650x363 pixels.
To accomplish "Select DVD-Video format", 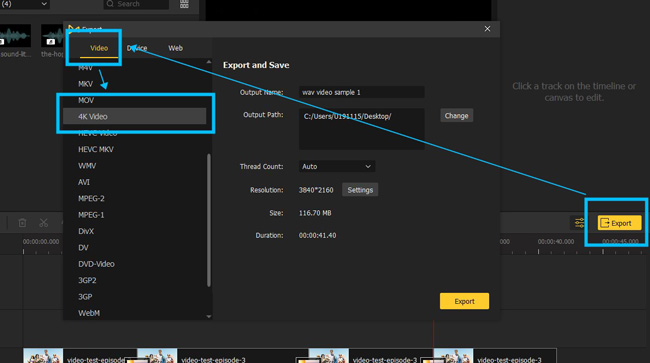I will [x=96, y=264].
